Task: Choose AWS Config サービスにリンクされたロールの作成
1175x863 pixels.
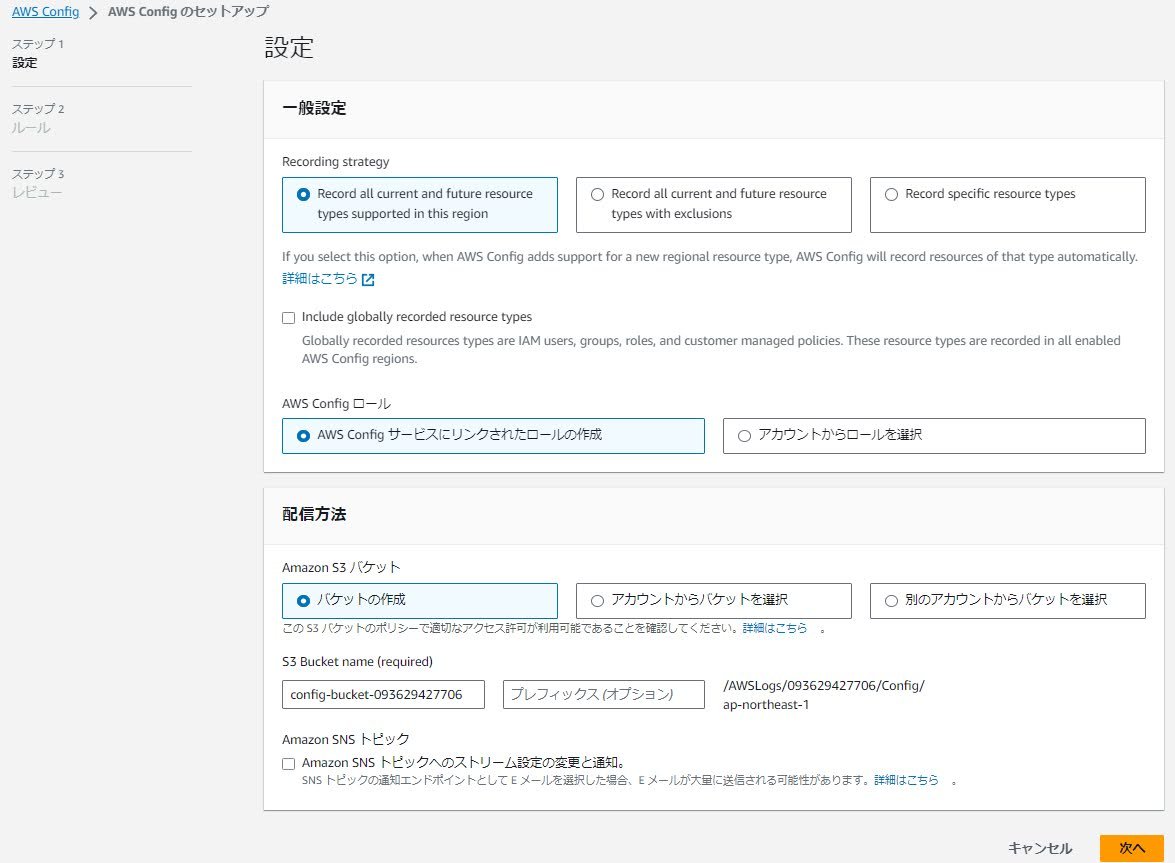Action: (303, 435)
